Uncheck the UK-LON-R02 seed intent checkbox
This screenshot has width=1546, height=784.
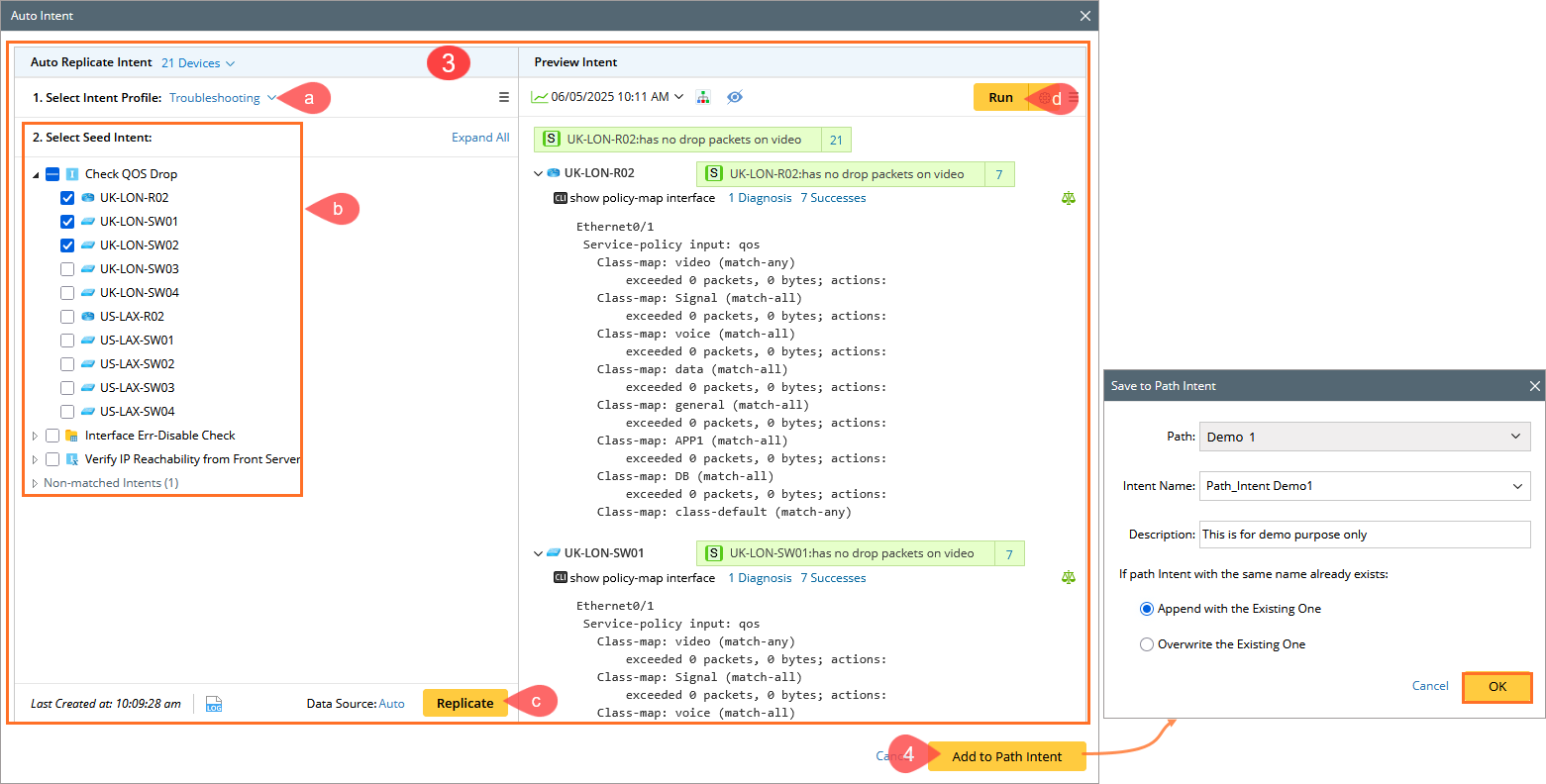pyautogui.click(x=67, y=198)
